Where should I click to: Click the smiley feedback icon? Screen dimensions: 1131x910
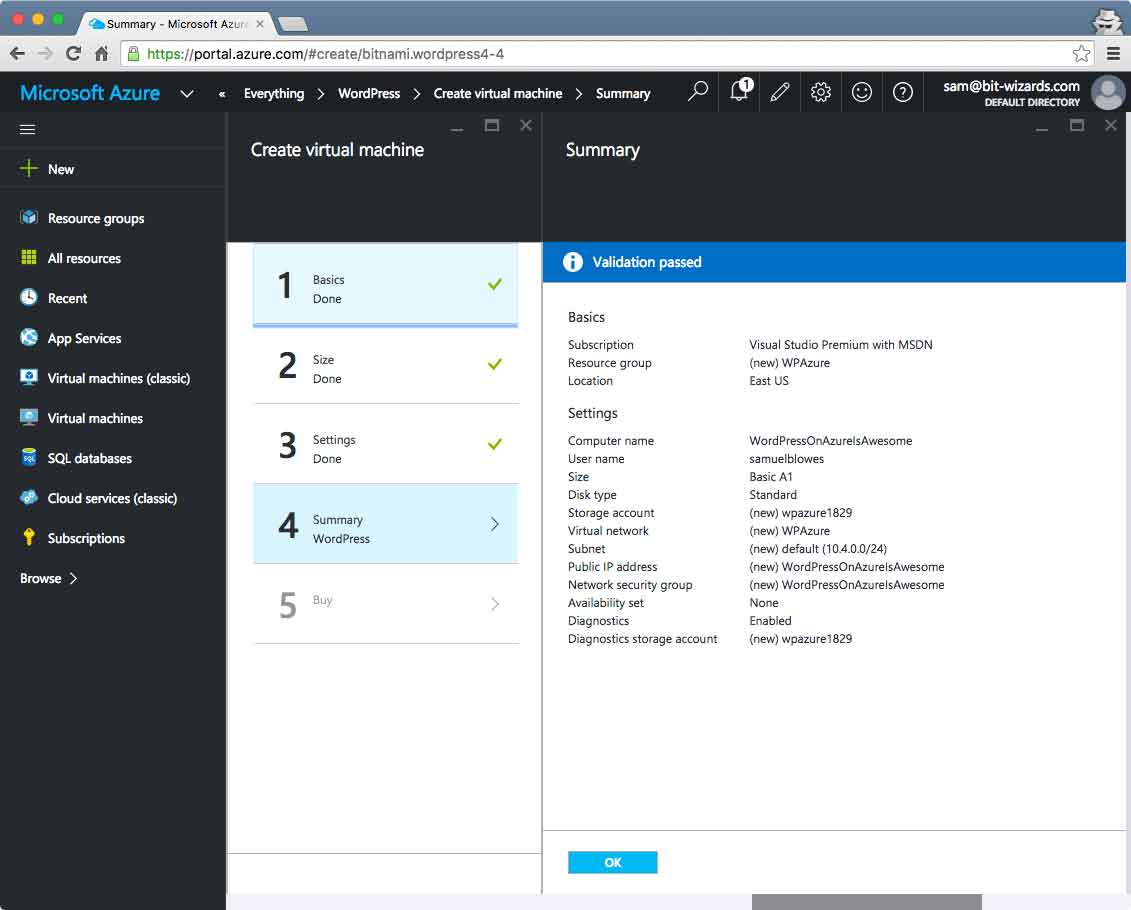coord(861,92)
